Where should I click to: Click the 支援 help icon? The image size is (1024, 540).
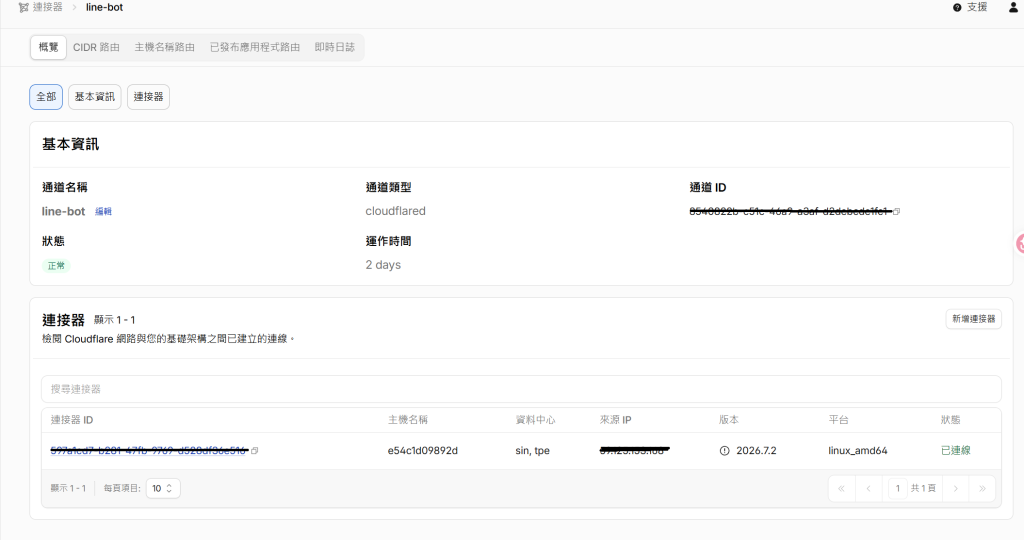click(x=957, y=7)
